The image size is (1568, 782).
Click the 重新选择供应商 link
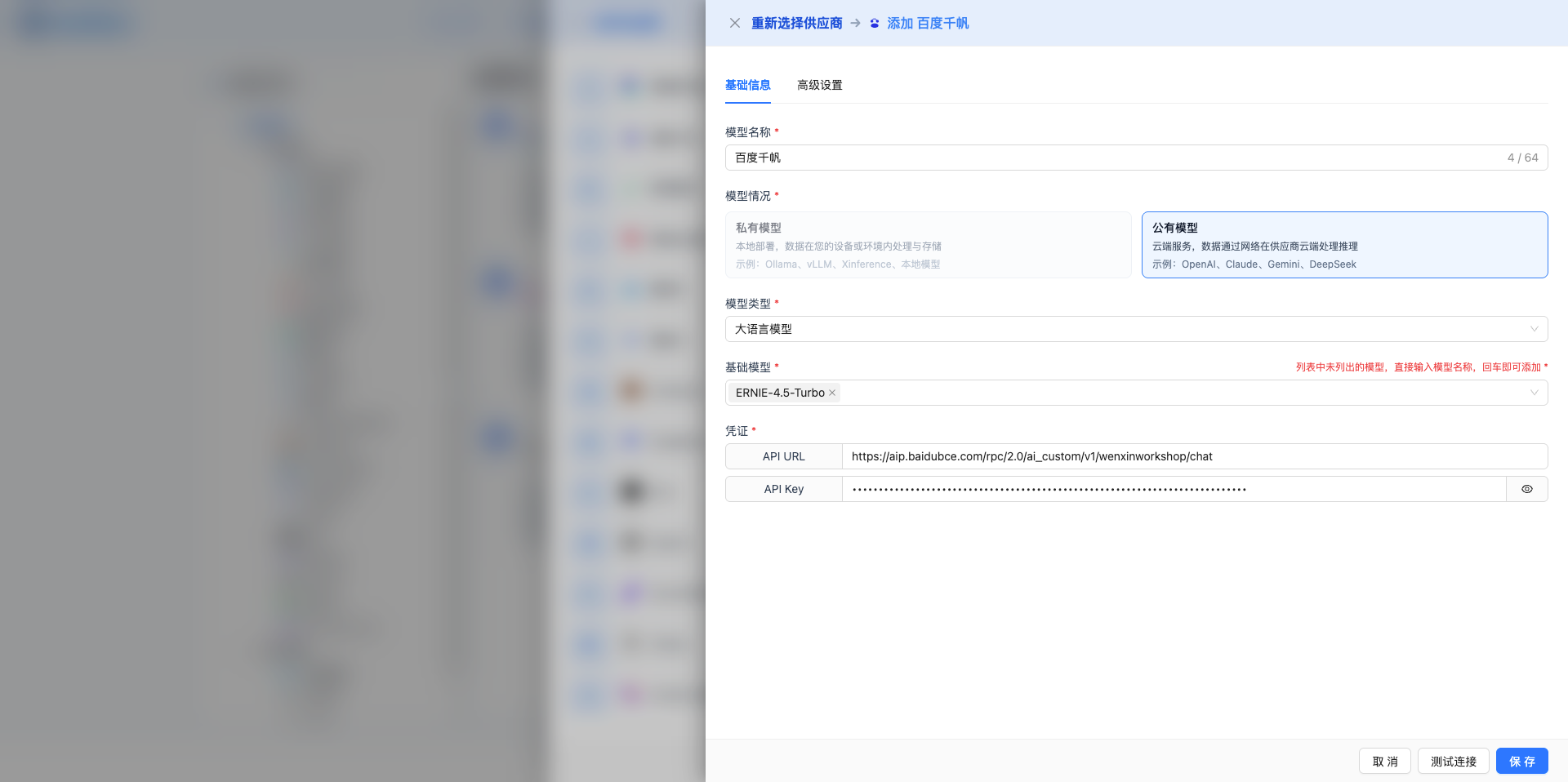pos(796,23)
